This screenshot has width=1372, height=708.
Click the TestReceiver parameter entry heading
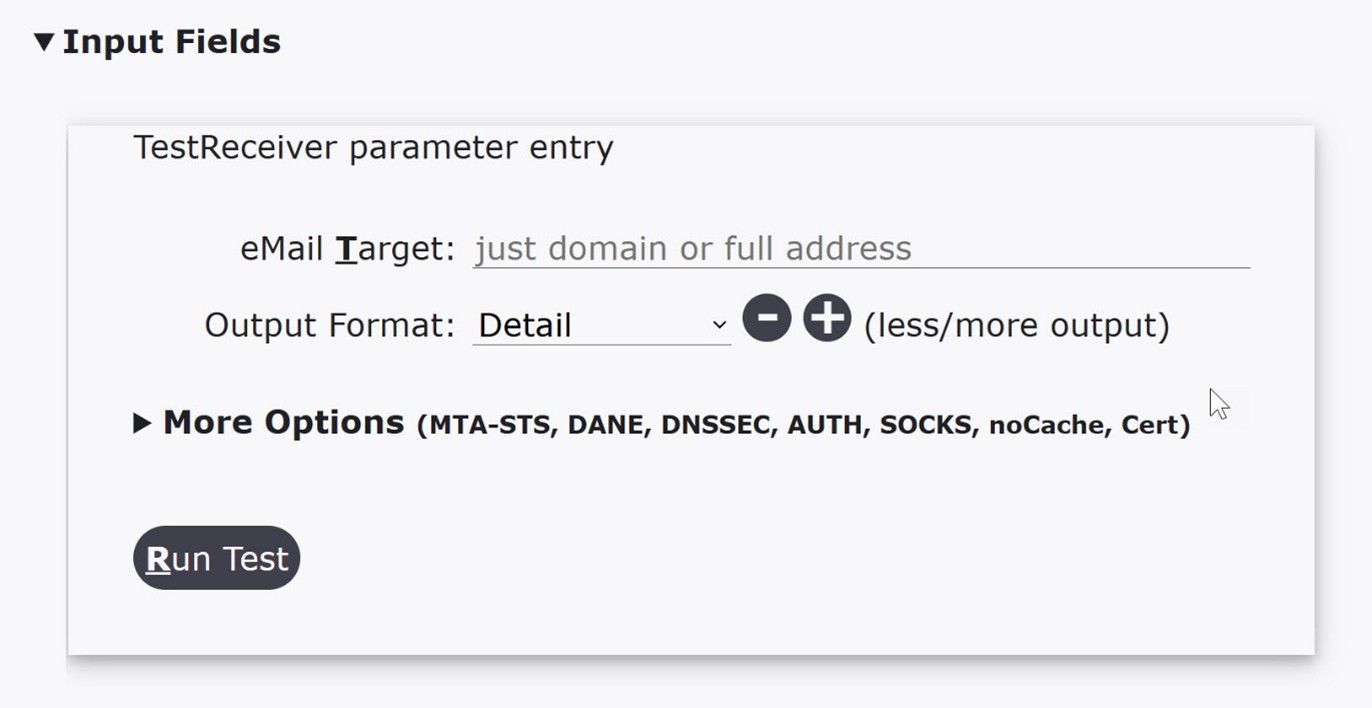(x=374, y=147)
